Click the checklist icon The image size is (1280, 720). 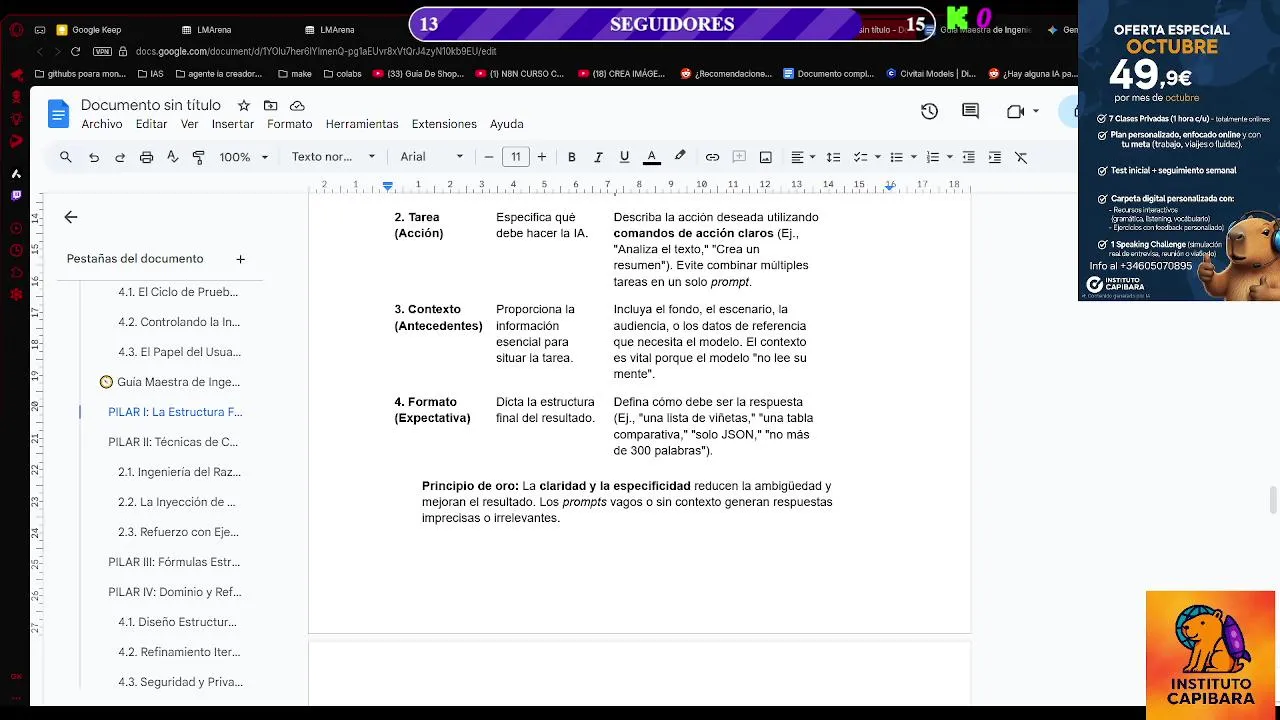pyautogui.click(x=859, y=157)
